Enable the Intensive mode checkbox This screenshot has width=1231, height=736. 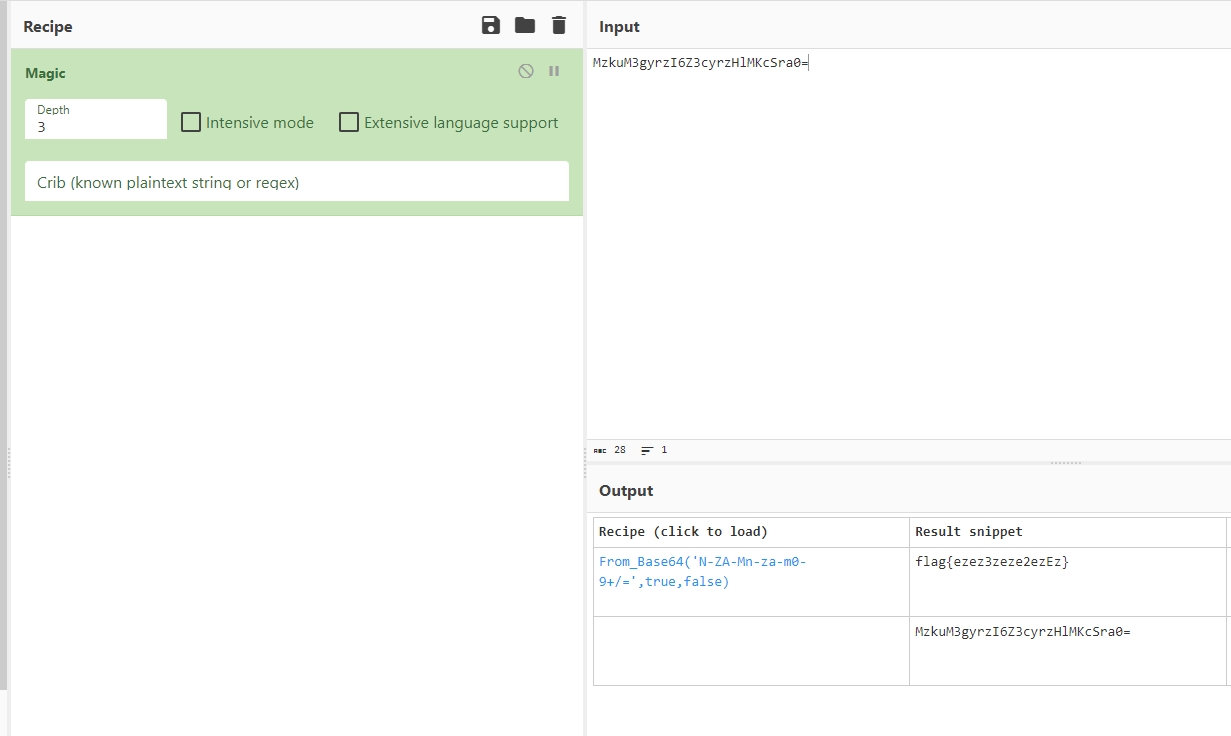pos(191,123)
